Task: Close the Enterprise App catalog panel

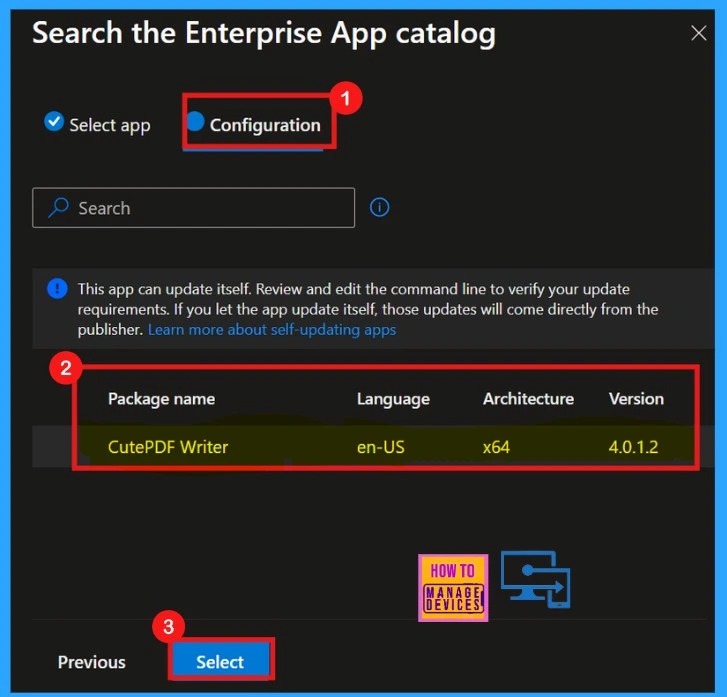Action: pos(698,33)
